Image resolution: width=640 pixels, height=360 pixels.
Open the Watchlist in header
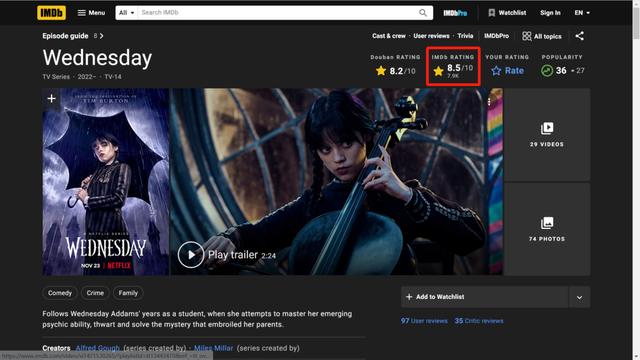click(507, 13)
